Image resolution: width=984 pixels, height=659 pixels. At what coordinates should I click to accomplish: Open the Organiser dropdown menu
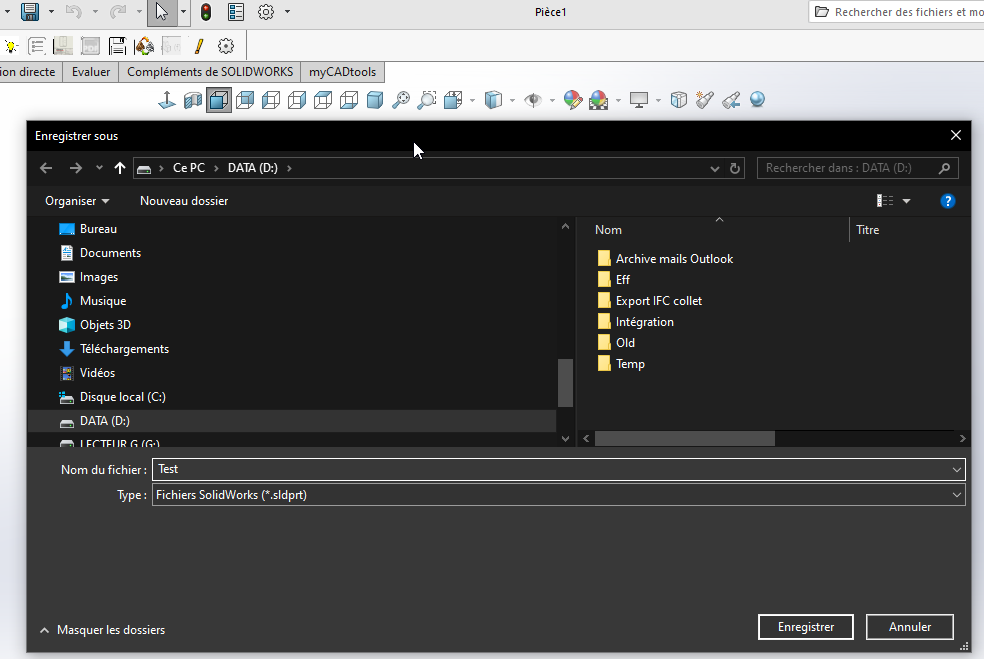[x=77, y=201]
